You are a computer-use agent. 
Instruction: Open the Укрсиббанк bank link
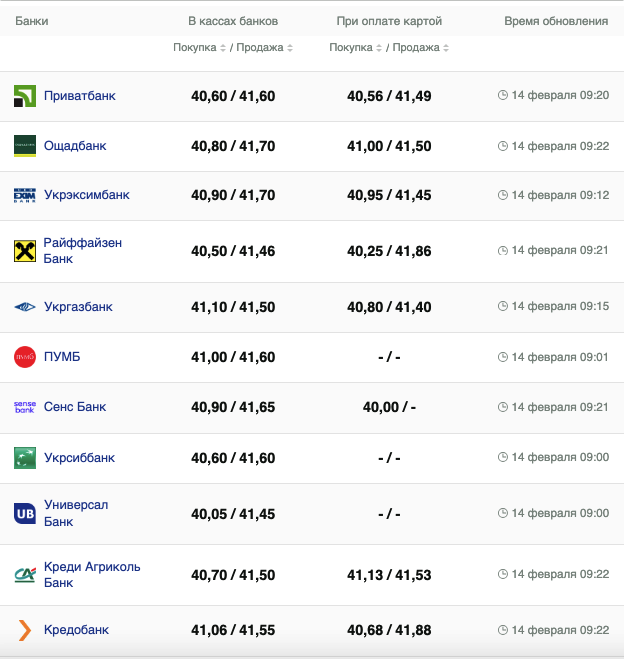[x=79, y=458]
